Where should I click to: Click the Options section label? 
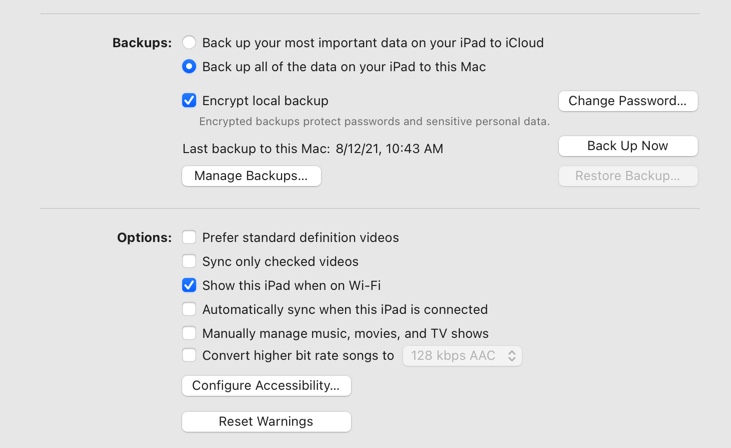point(144,238)
